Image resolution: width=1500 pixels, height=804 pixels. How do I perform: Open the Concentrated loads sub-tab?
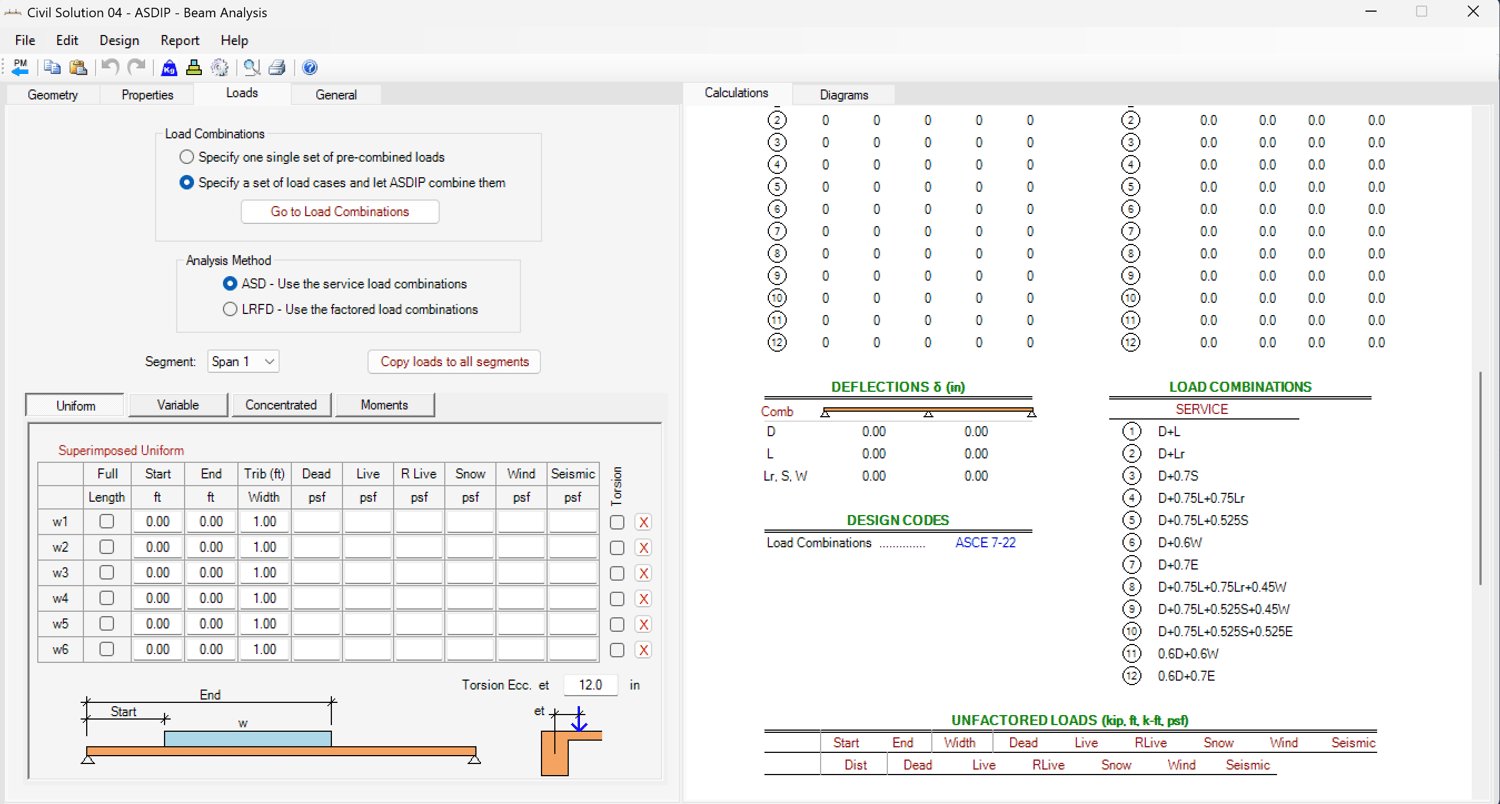[281, 405]
